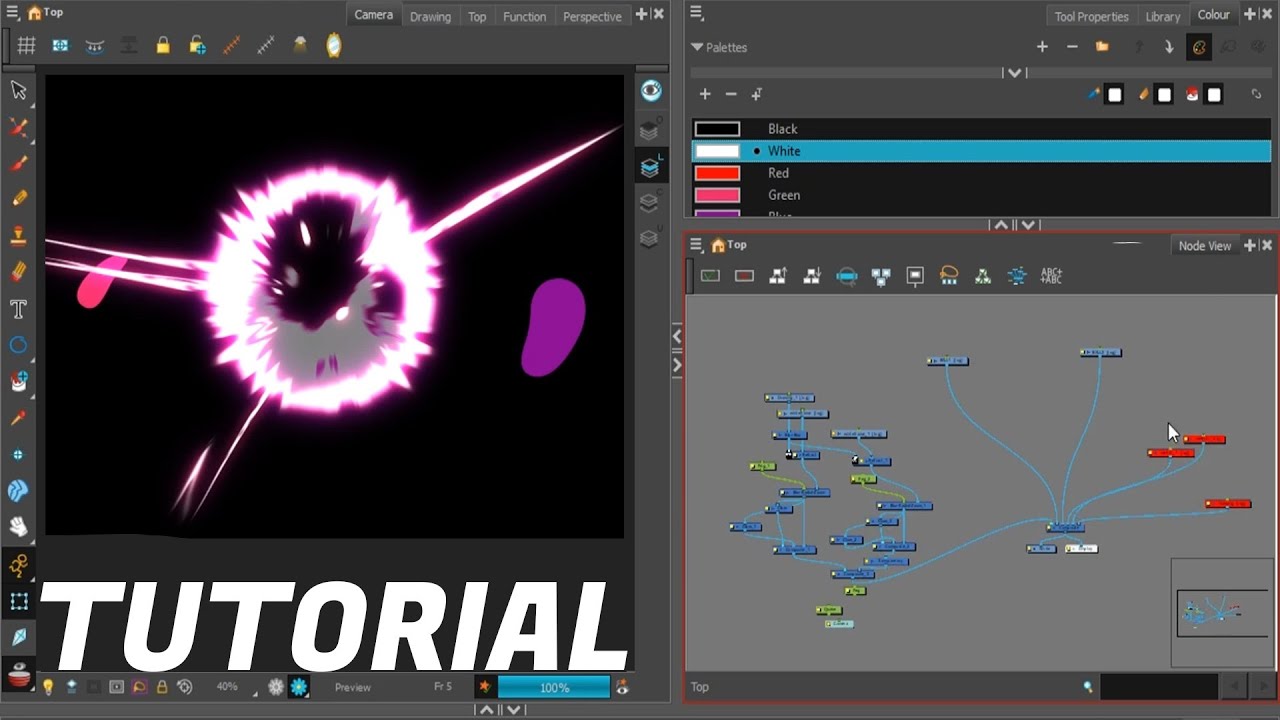Select the Black colour row
The image size is (1280, 720).
pyautogui.click(x=981, y=129)
